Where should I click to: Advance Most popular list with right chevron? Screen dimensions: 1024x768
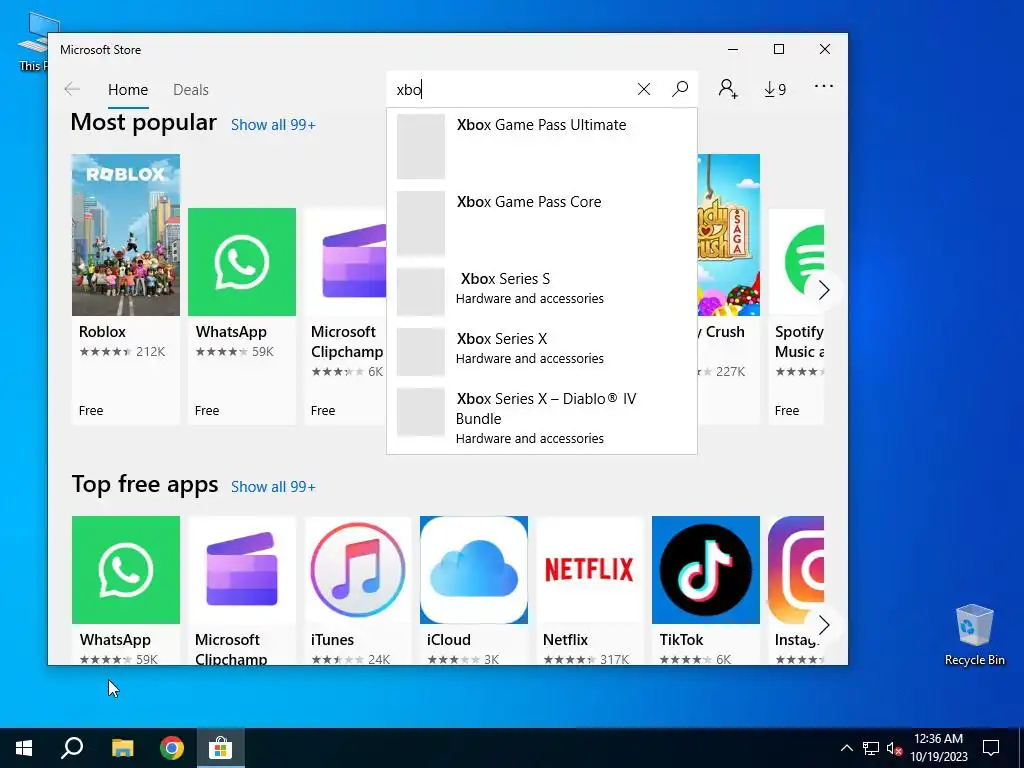pyautogui.click(x=824, y=290)
